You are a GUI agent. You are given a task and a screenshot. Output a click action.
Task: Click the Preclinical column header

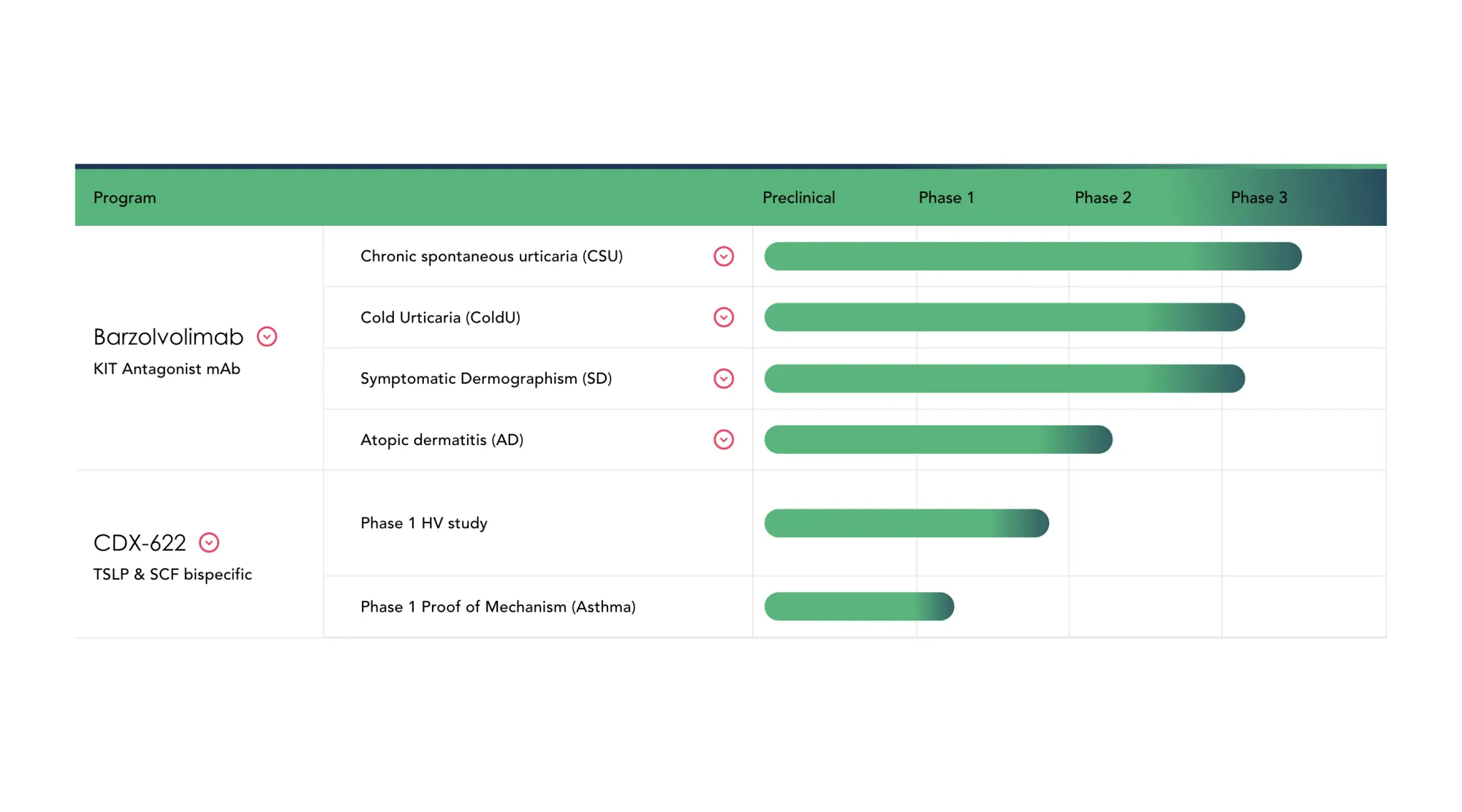(798, 197)
